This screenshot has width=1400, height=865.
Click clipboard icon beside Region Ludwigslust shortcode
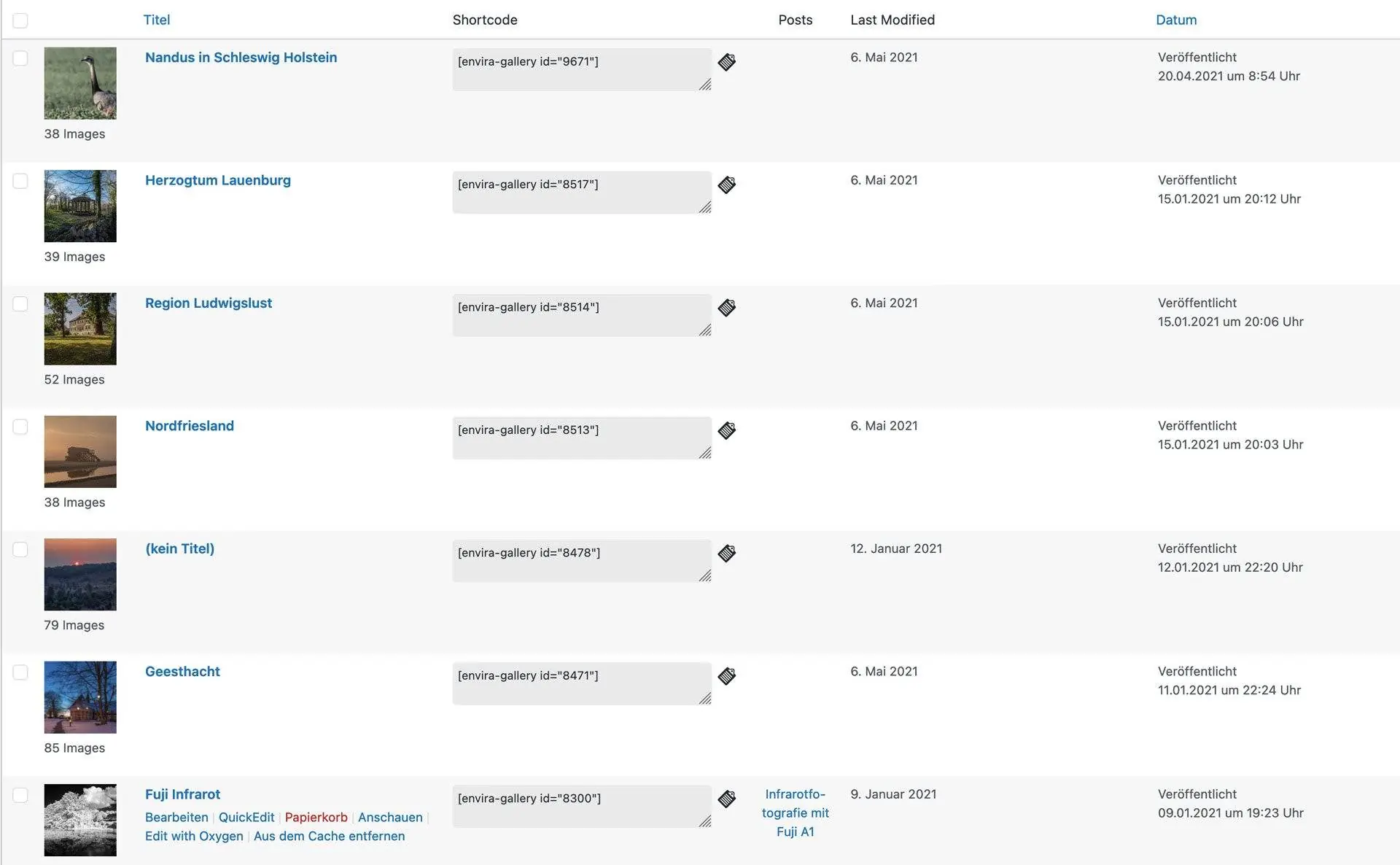coord(726,308)
